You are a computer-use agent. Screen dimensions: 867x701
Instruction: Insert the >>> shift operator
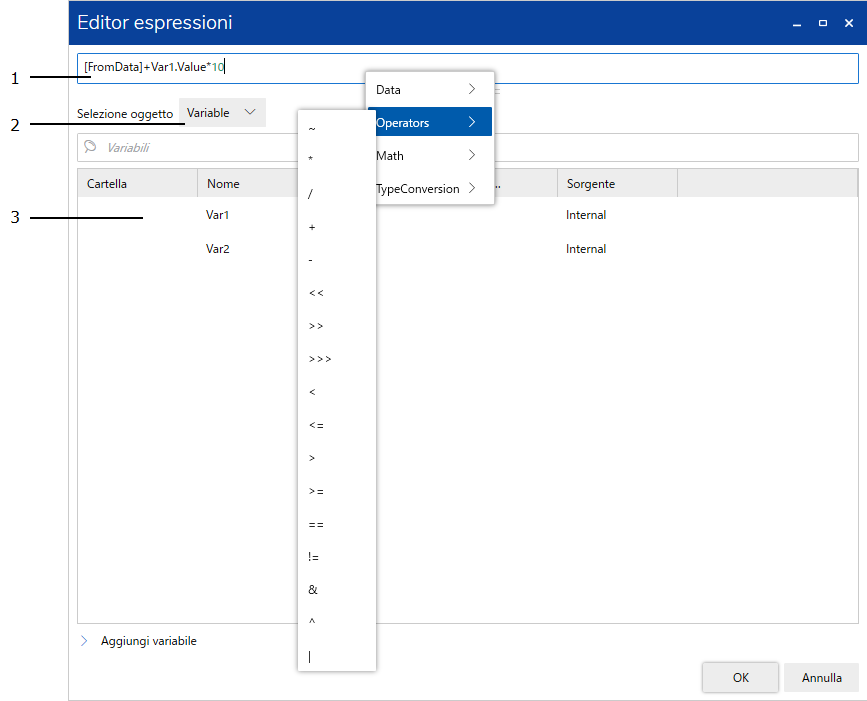pos(320,359)
